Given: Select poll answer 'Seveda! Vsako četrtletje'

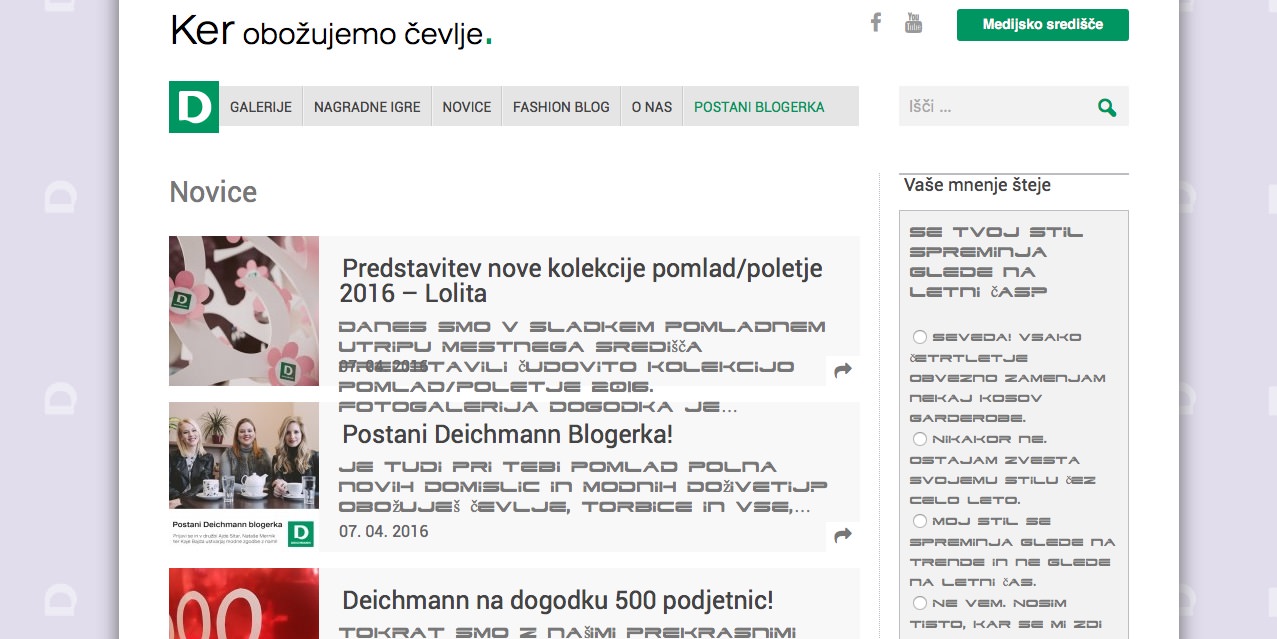Looking at the screenshot, I should [x=919, y=336].
